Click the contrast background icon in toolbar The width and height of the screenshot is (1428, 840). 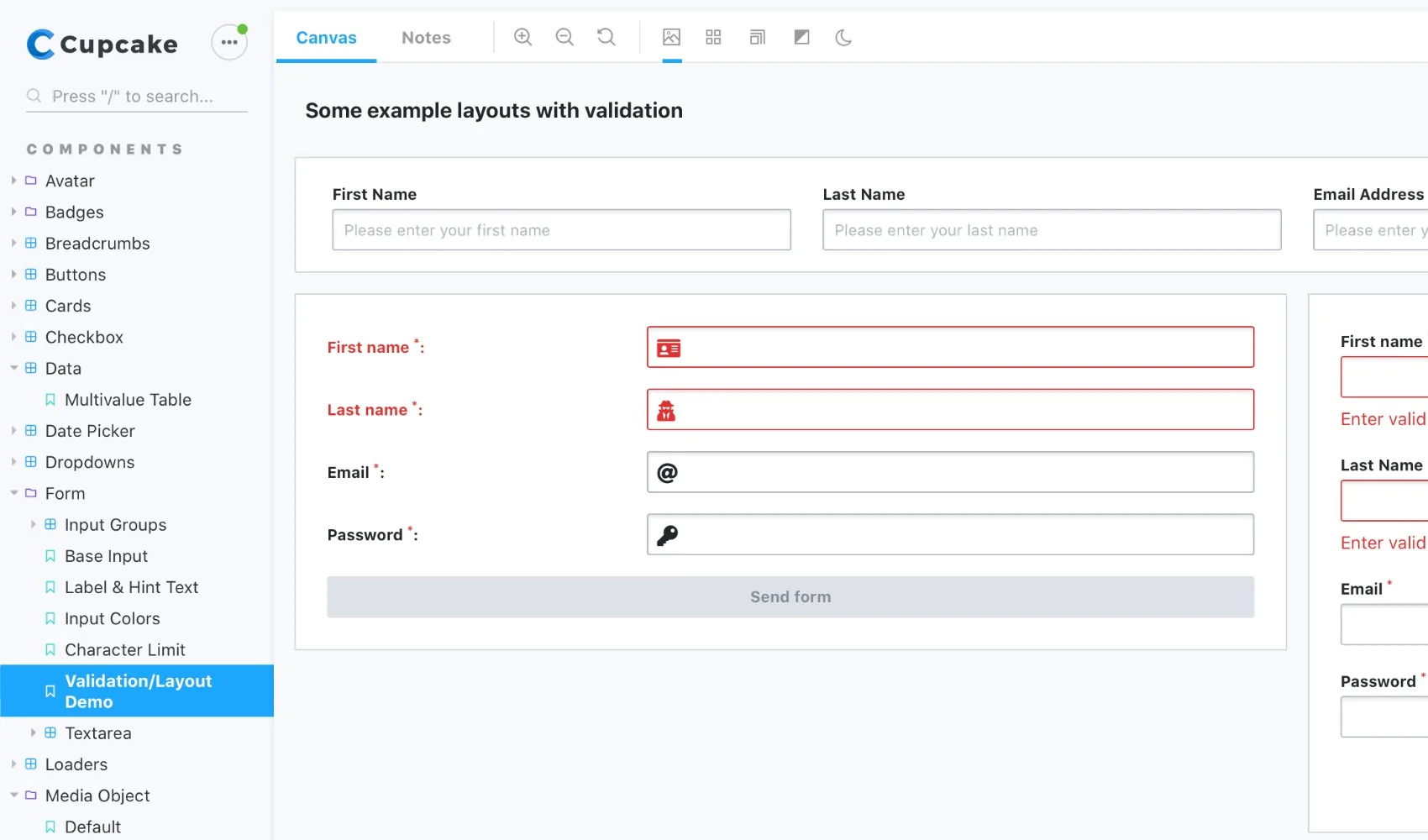coord(801,37)
